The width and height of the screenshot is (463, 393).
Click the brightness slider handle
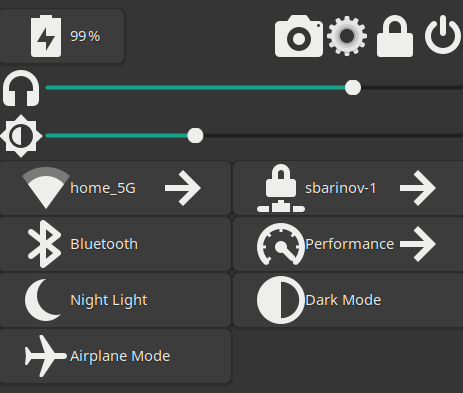pos(195,136)
